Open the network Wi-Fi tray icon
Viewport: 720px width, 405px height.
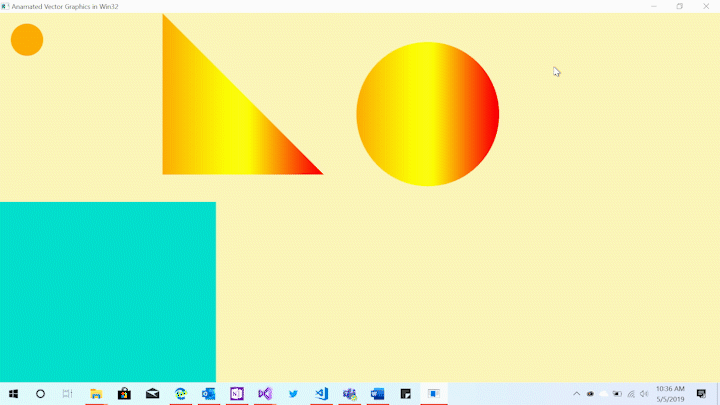(x=631, y=394)
